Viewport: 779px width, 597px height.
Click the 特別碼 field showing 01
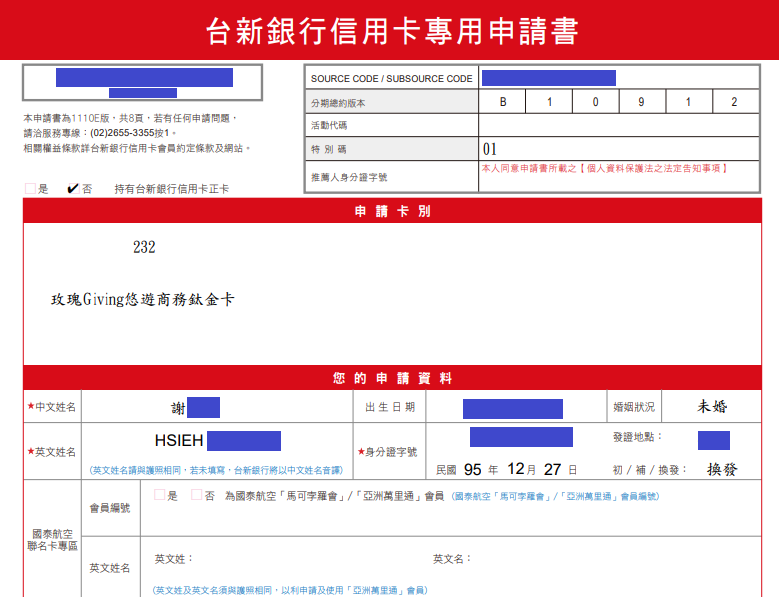(619, 149)
